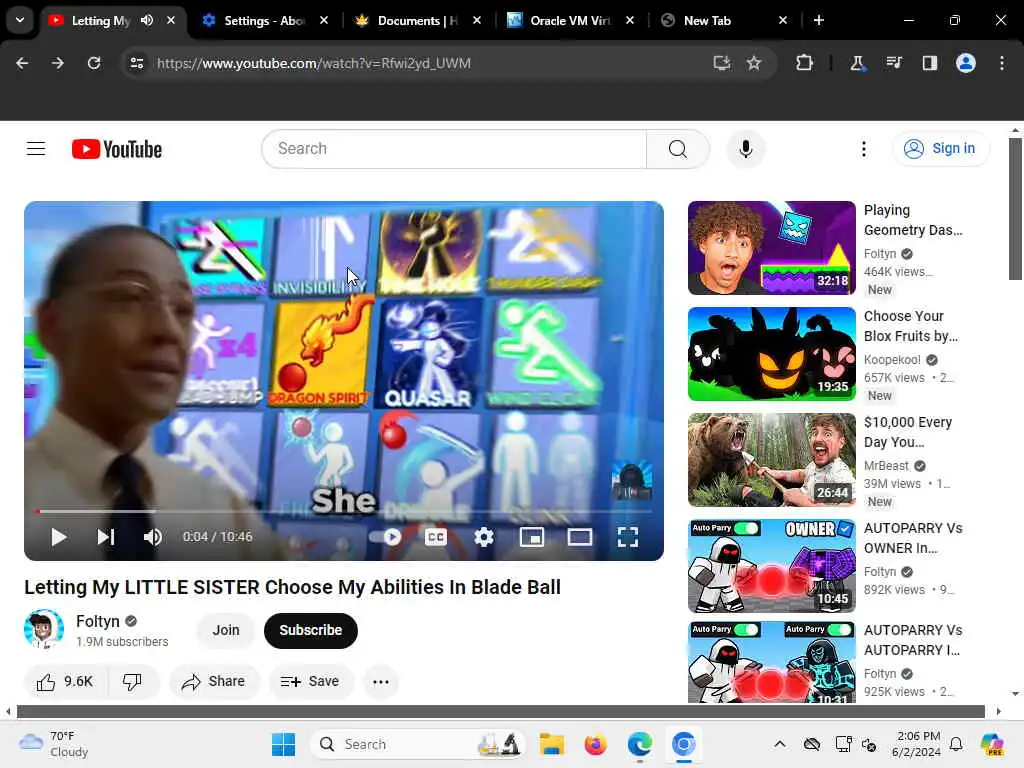This screenshot has height=768, width=1024.
Task: Switch to Documents browser tab
Action: click(x=418, y=21)
